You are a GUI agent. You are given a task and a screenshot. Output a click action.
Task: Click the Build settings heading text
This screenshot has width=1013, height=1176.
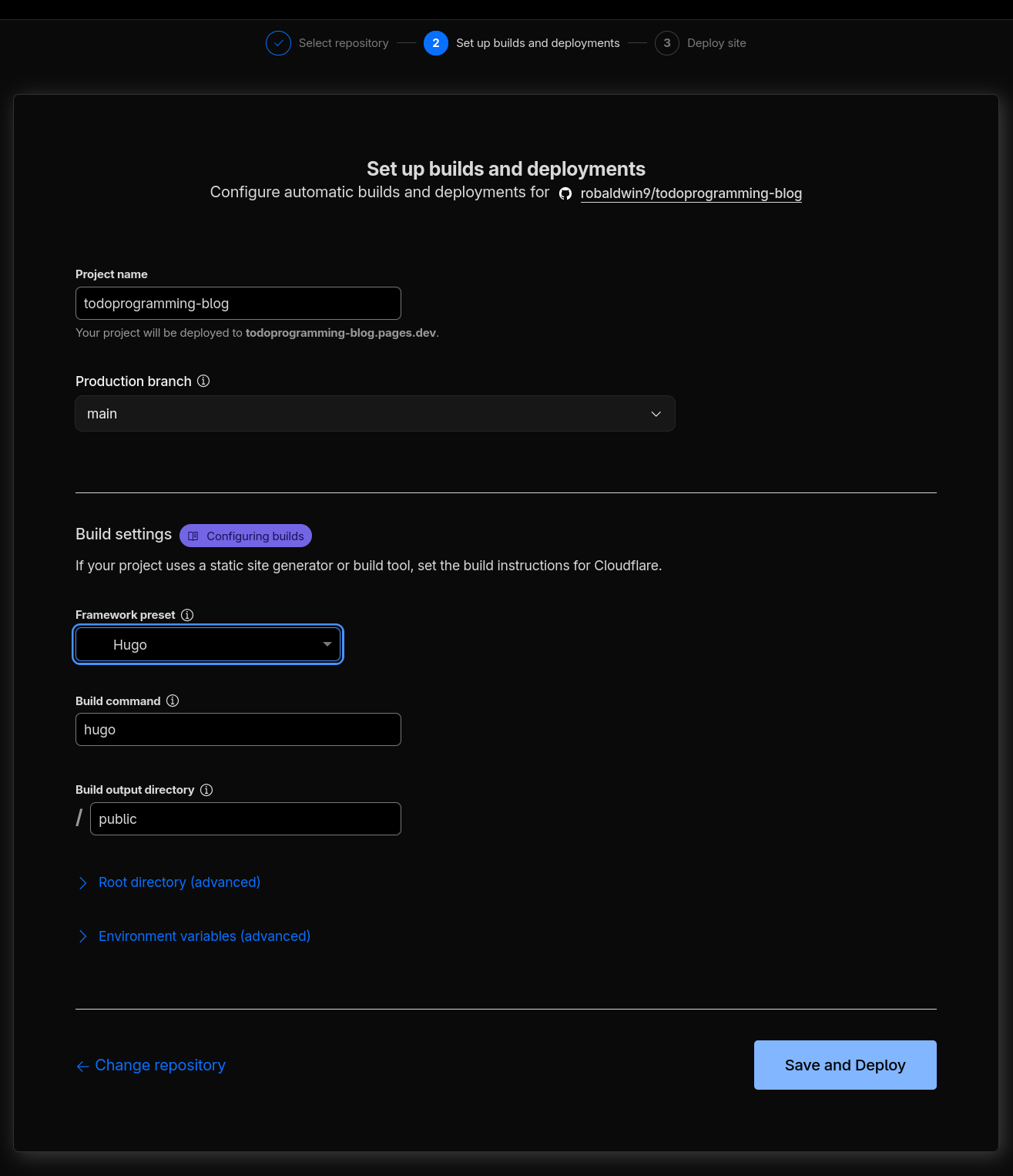tap(123, 534)
